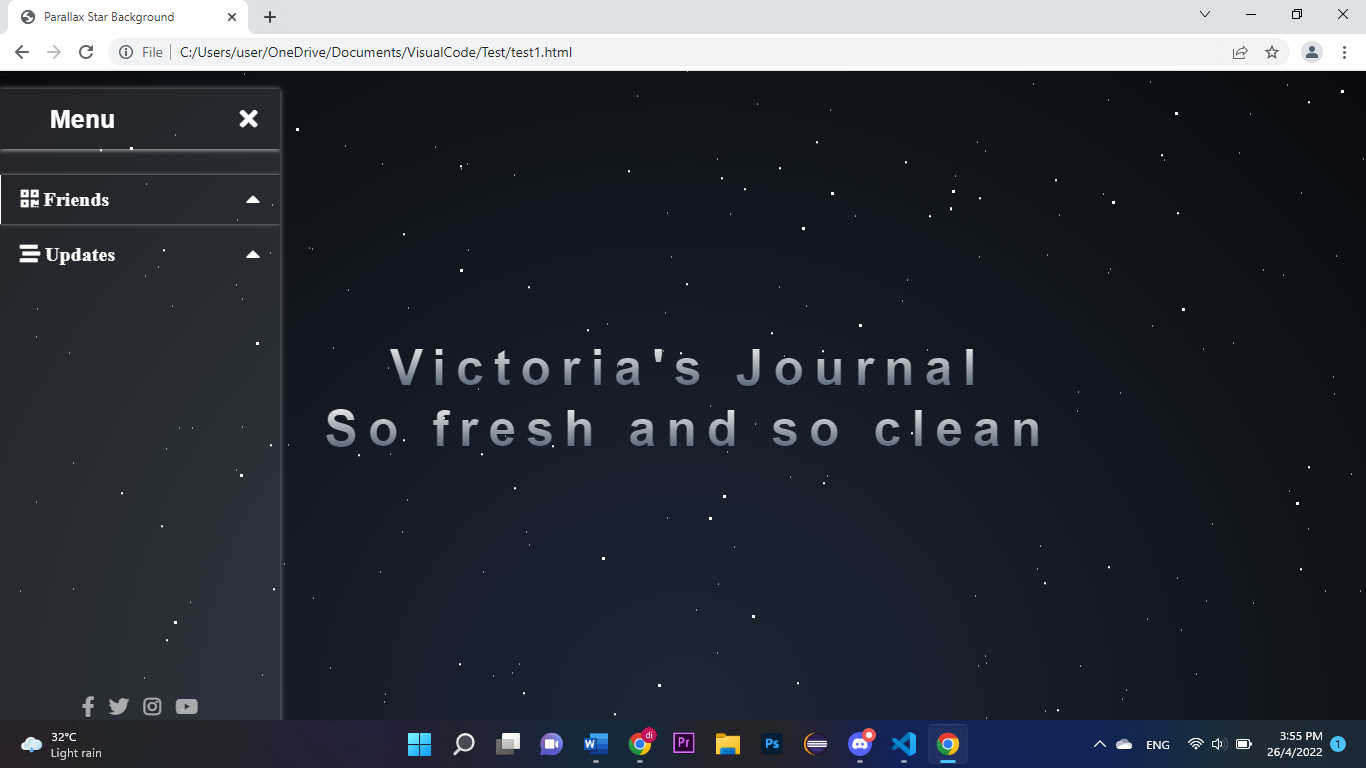Screen dimensions: 1366x768
Task: Click the 'So fresh and so clean' subtitle
Action: (684, 429)
